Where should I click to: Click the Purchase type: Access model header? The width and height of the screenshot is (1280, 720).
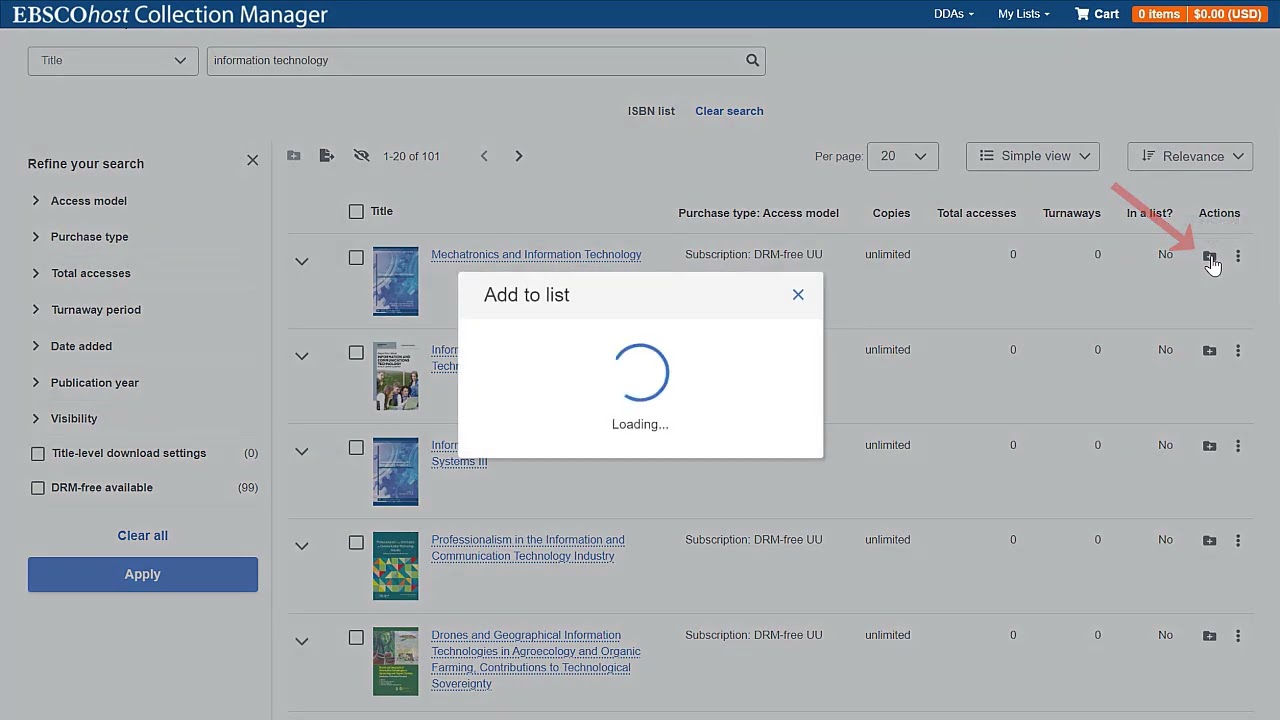pyautogui.click(x=758, y=213)
